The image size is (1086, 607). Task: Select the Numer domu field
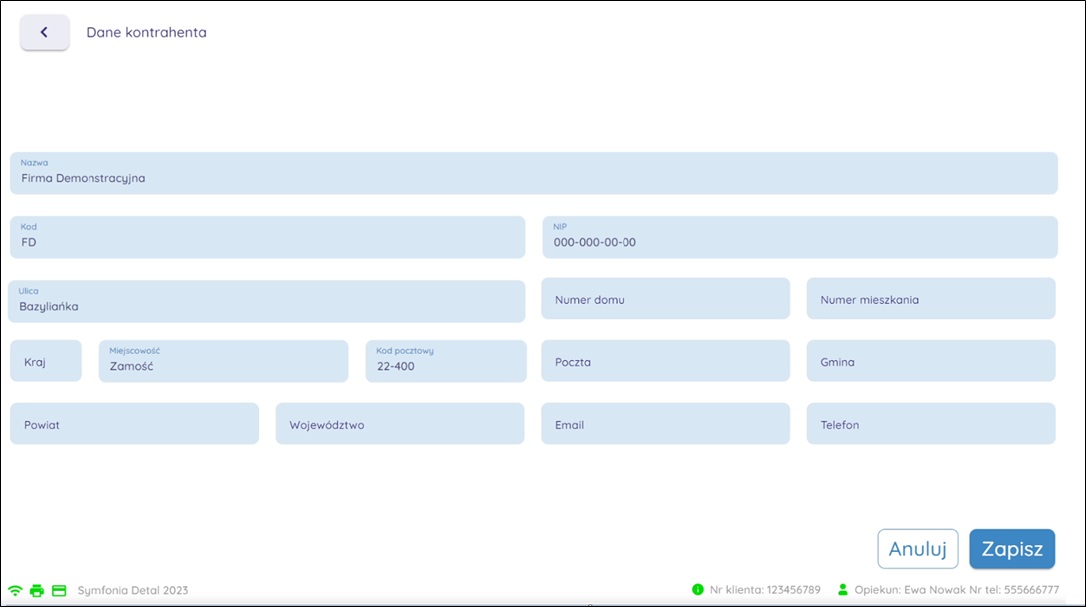pyautogui.click(x=665, y=299)
